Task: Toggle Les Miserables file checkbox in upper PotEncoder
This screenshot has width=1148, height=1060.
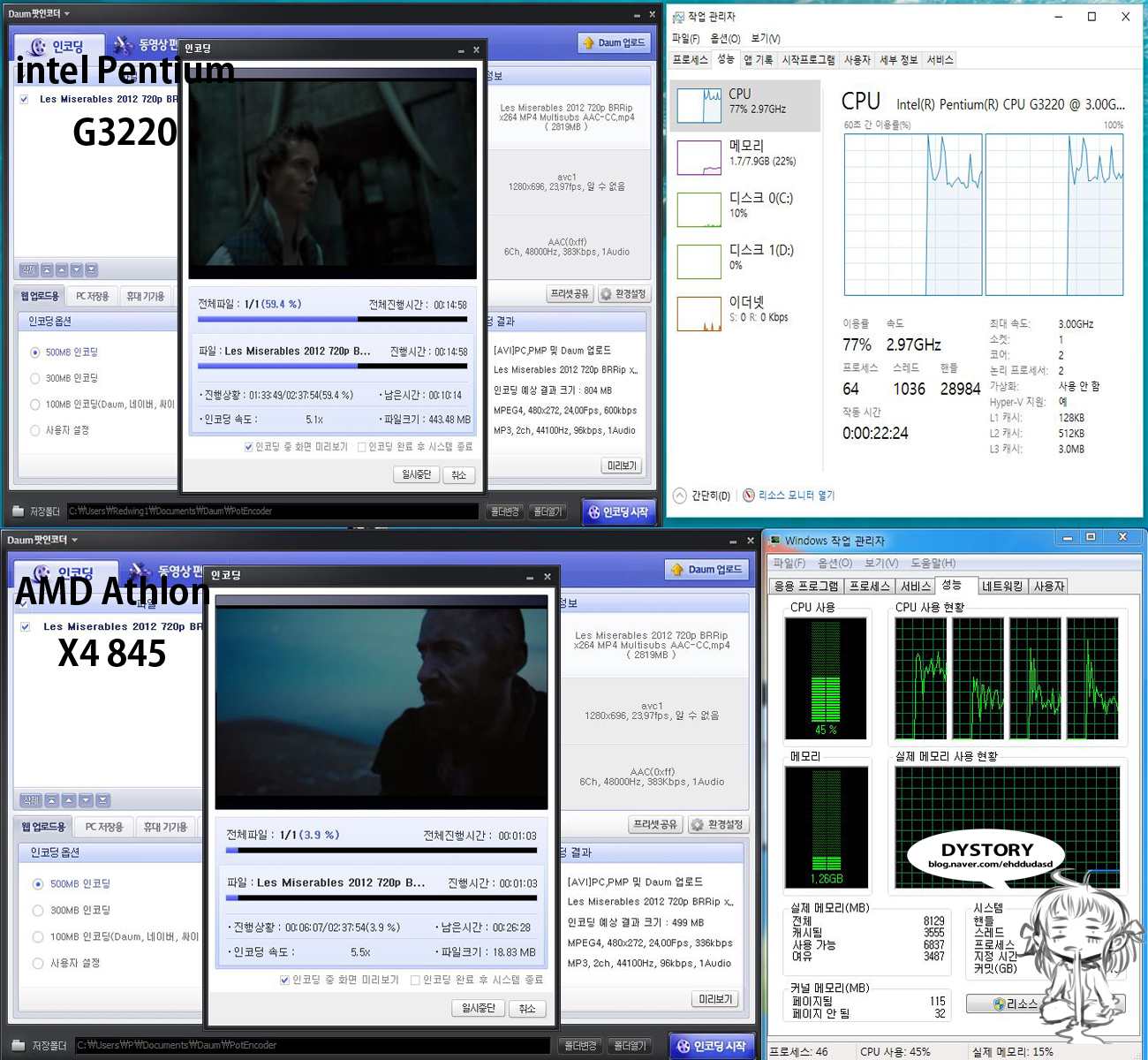Action: [24, 100]
